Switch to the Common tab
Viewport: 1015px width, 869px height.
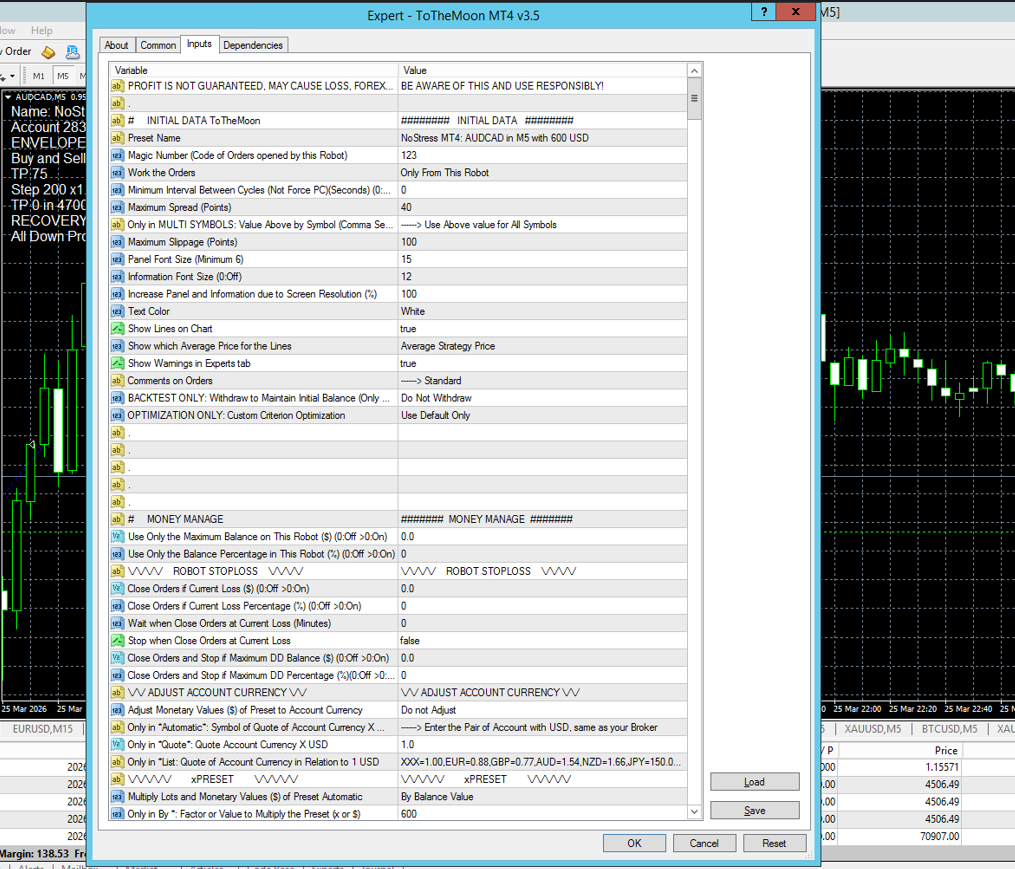pyautogui.click(x=158, y=45)
